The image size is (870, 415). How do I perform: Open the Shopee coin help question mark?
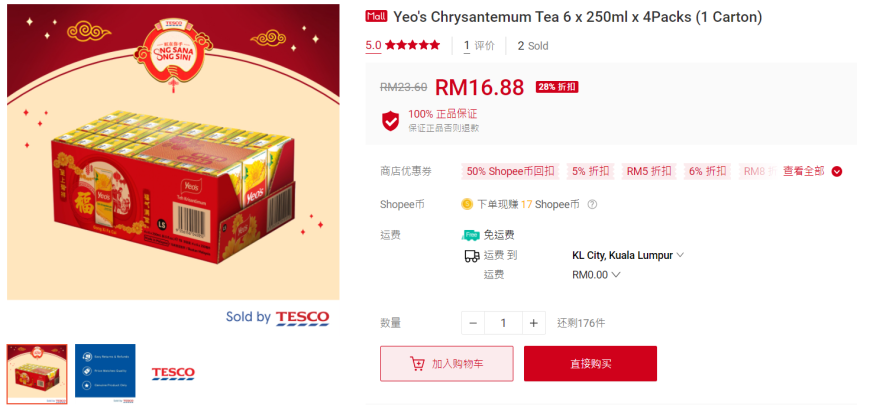point(592,204)
